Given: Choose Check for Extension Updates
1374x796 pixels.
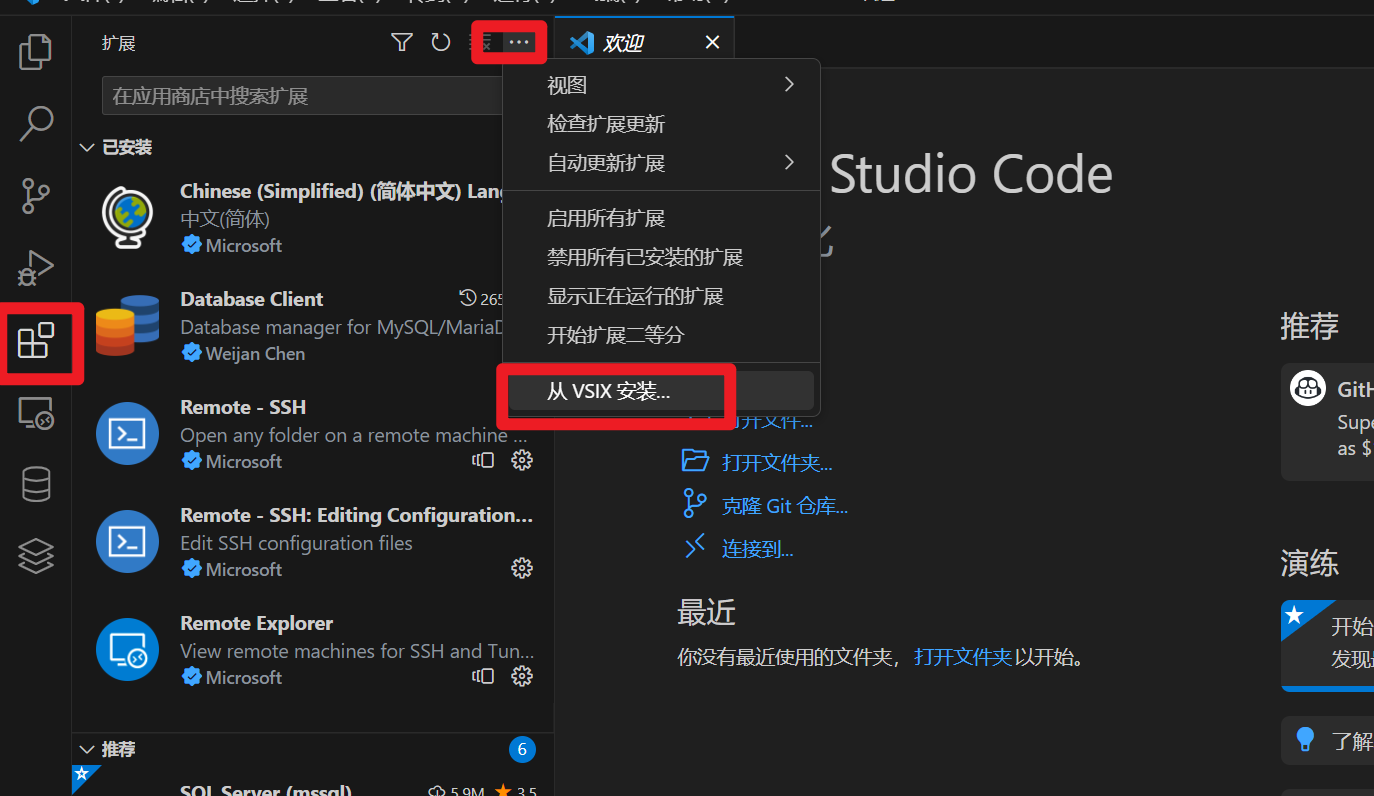Looking at the screenshot, I should point(661,124).
